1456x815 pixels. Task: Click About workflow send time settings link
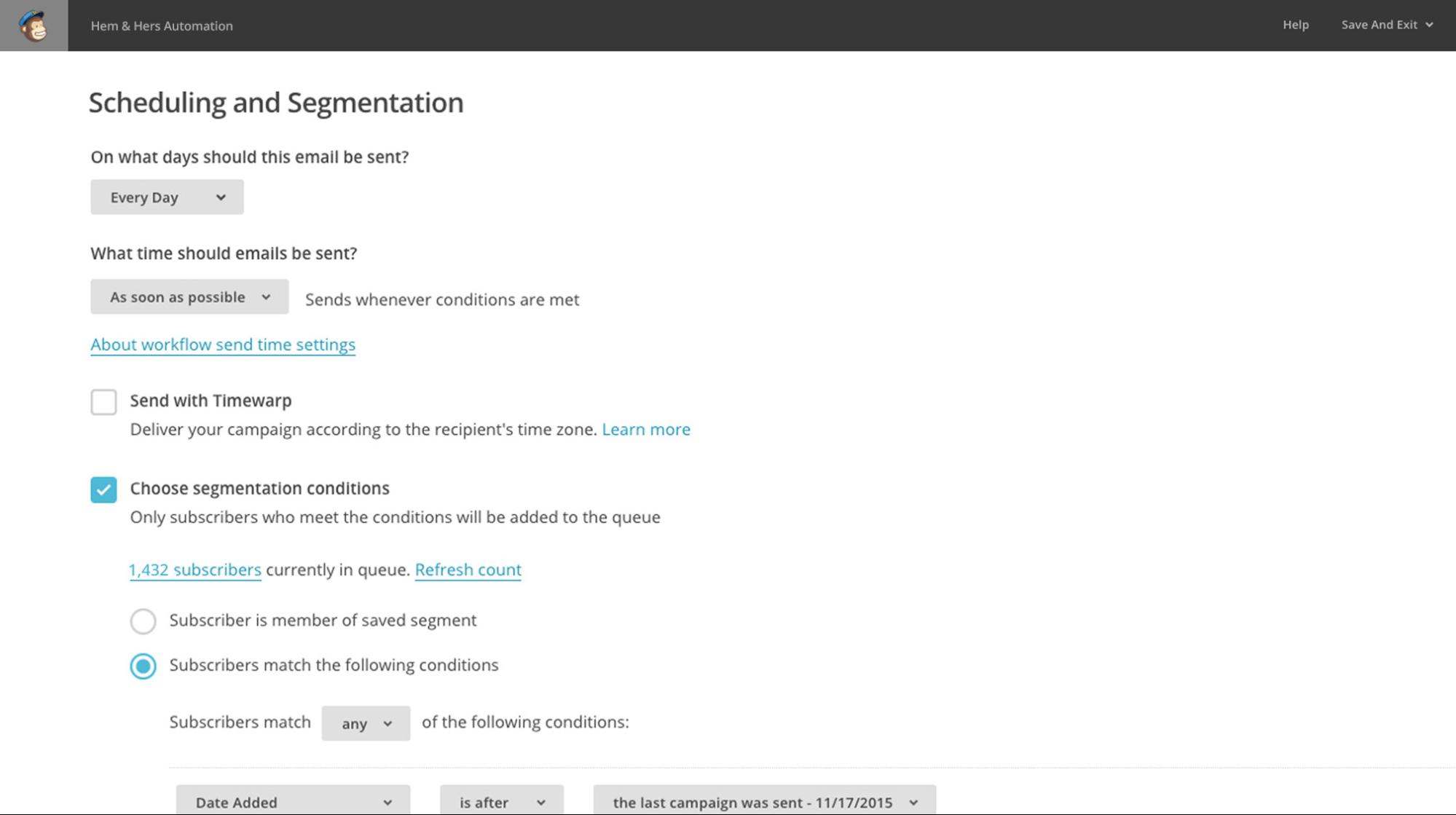222,343
